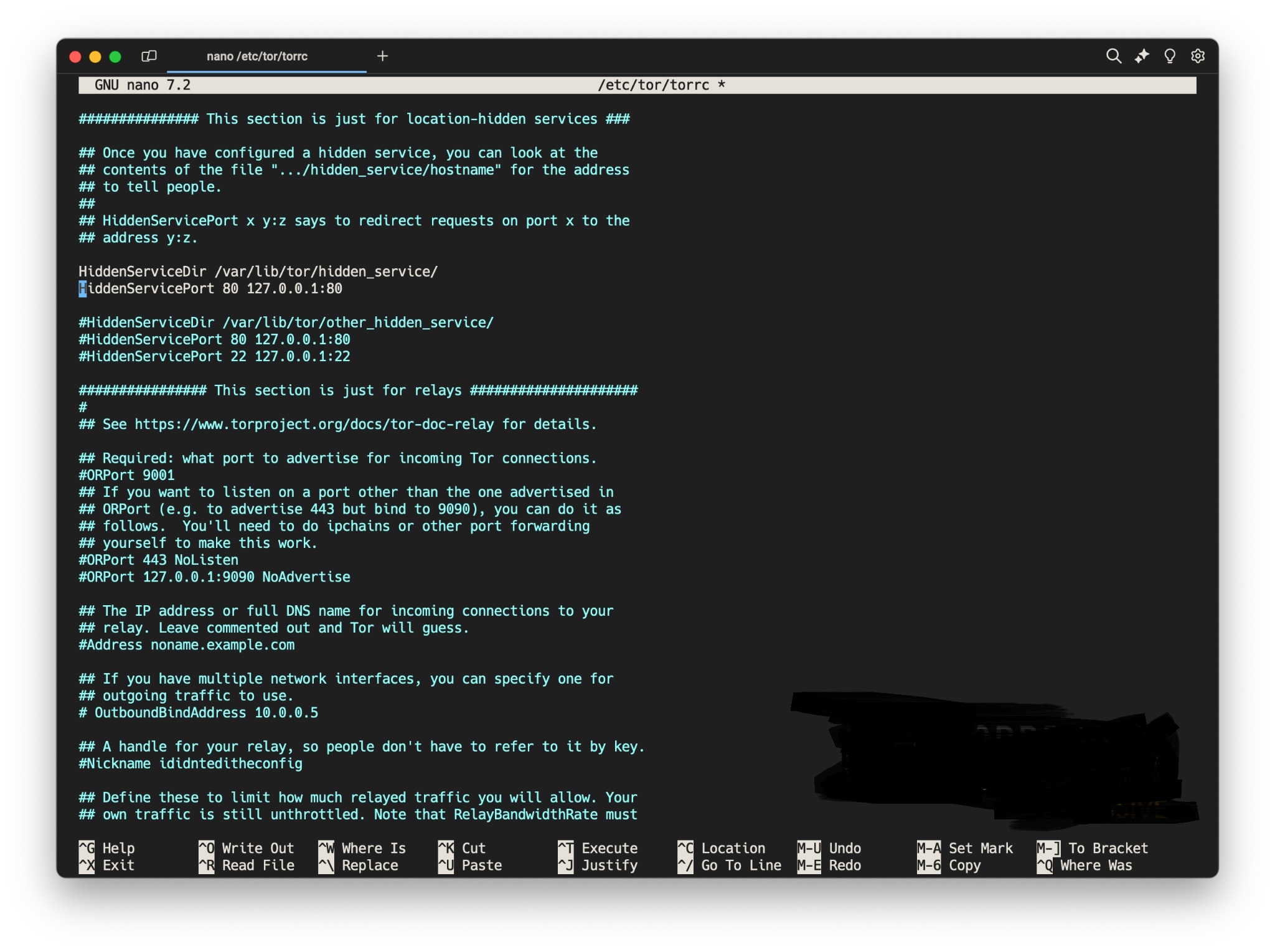Click the ^W Where Is shortcut
The height and width of the screenshot is (952, 1275).
coord(362,848)
